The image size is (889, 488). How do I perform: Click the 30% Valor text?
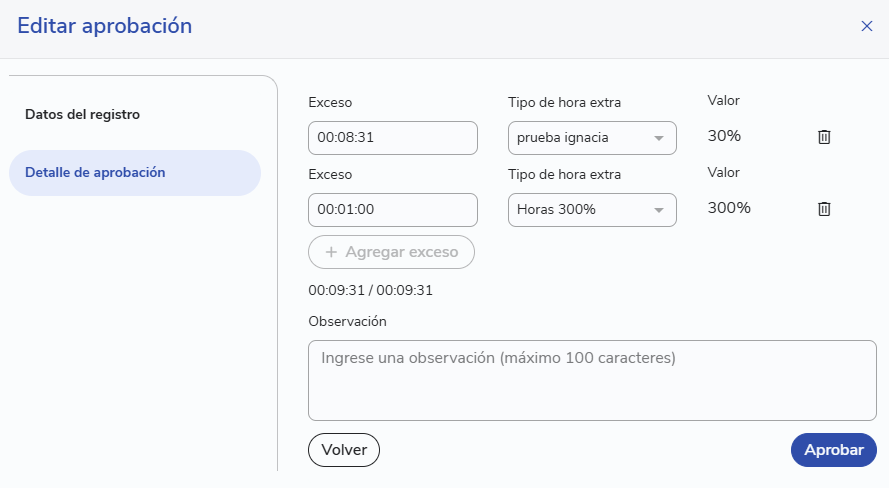pyautogui.click(x=724, y=136)
